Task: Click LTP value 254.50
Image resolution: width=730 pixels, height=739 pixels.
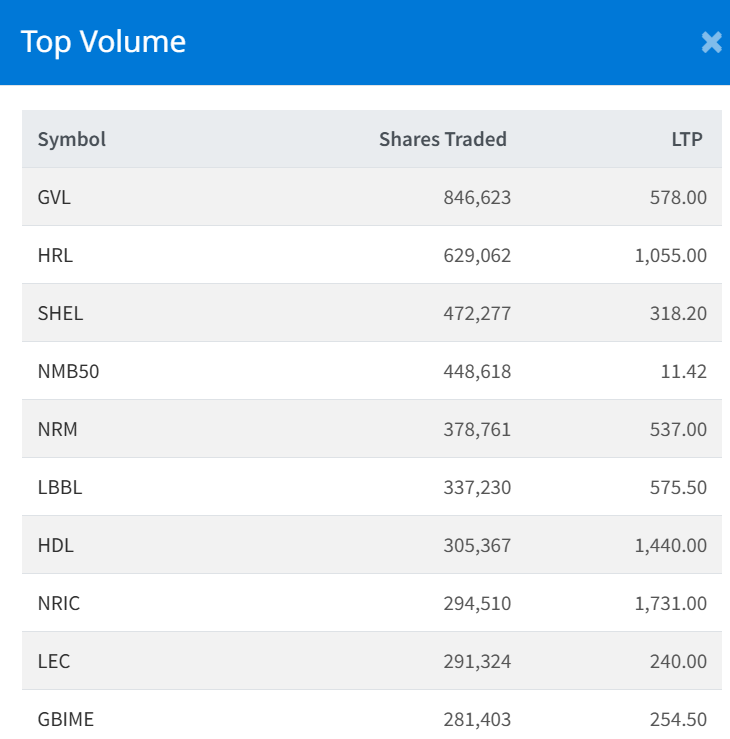Action: (x=678, y=719)
